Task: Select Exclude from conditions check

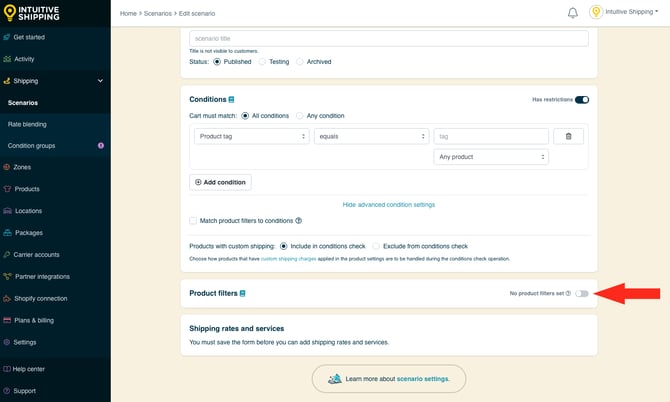Action: [x=376, y=246]
